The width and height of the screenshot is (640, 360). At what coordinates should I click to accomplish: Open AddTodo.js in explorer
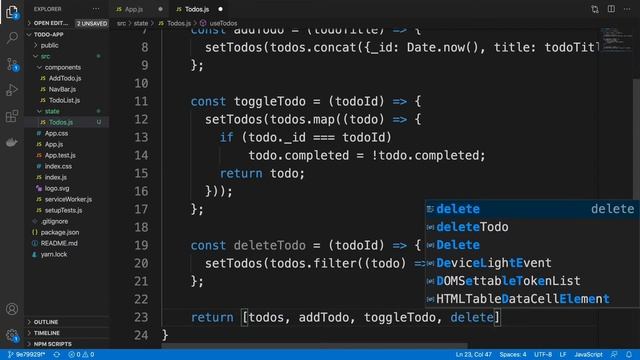click(65, 78)
